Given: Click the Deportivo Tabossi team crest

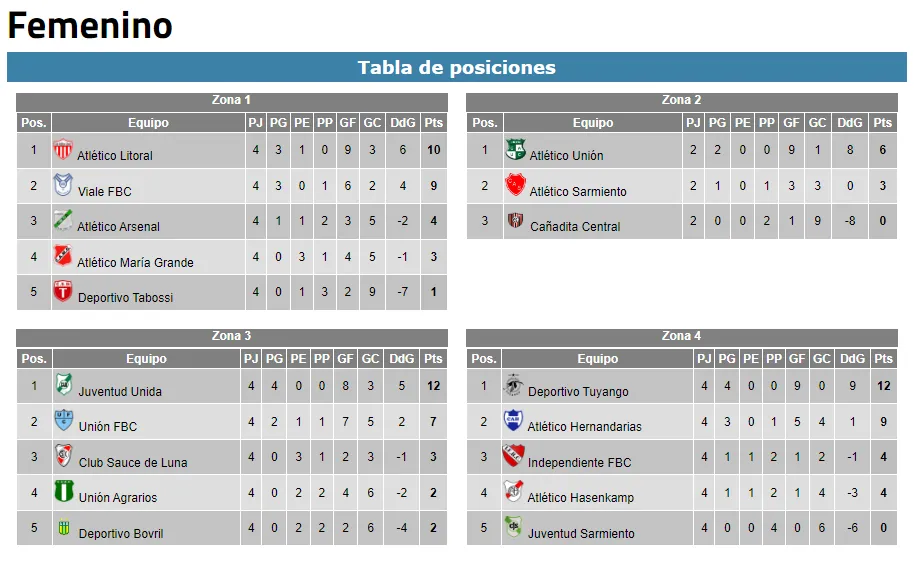Looking at the screenshot, I should pos(63,292).
